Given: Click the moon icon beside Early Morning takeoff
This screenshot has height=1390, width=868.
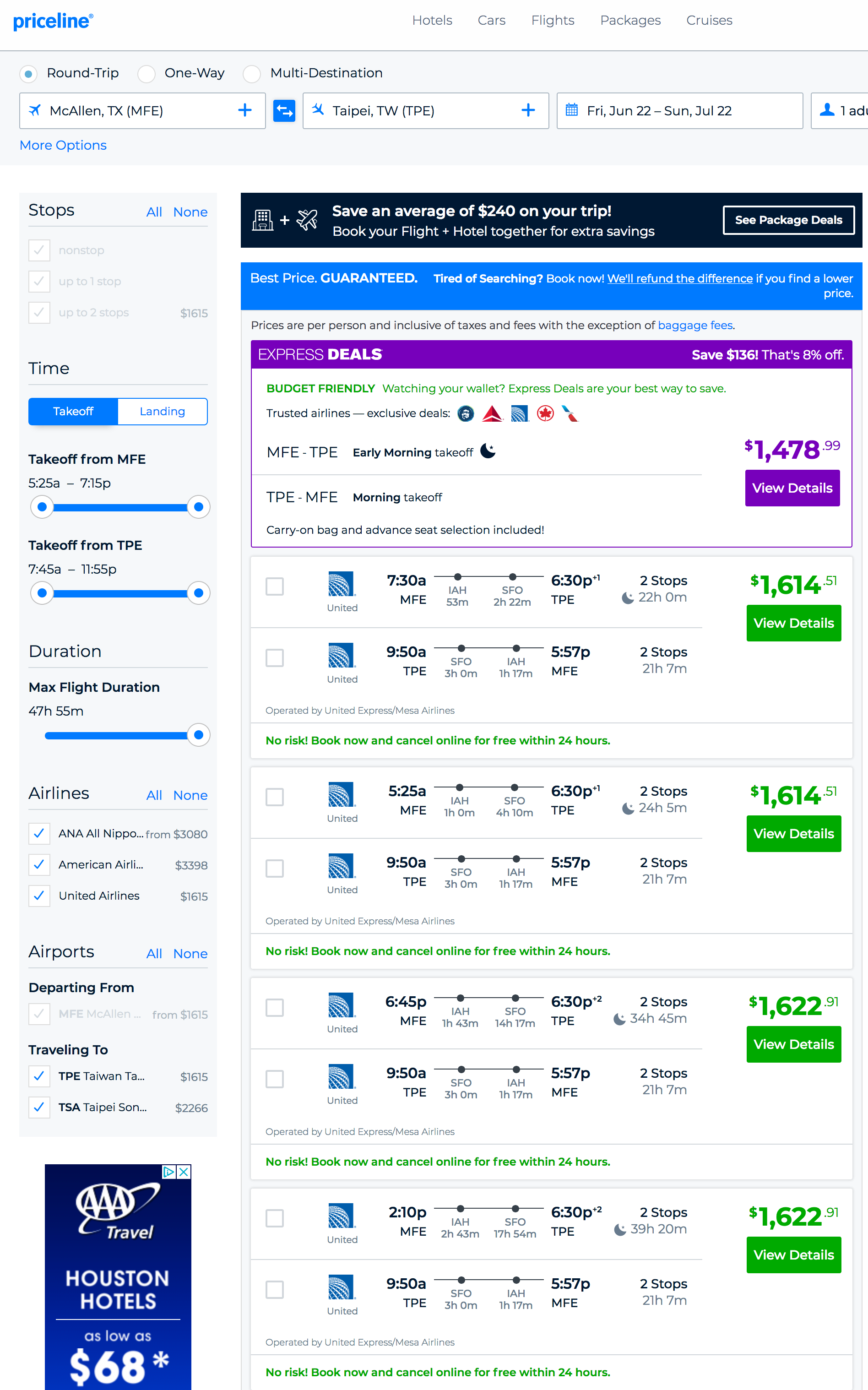Looking at the screenshot, I should pos(488,451).
